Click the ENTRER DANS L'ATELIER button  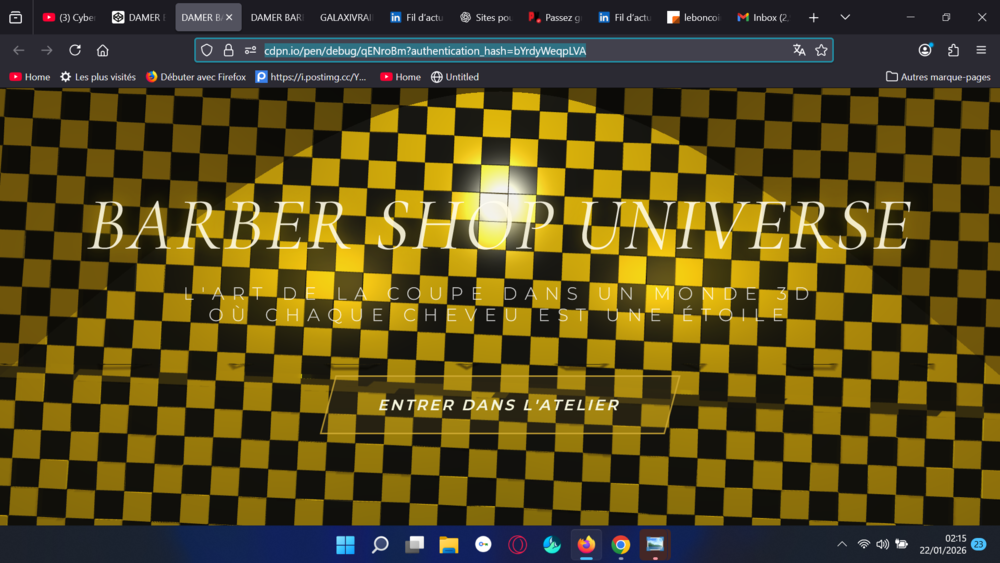click(499, 405)
